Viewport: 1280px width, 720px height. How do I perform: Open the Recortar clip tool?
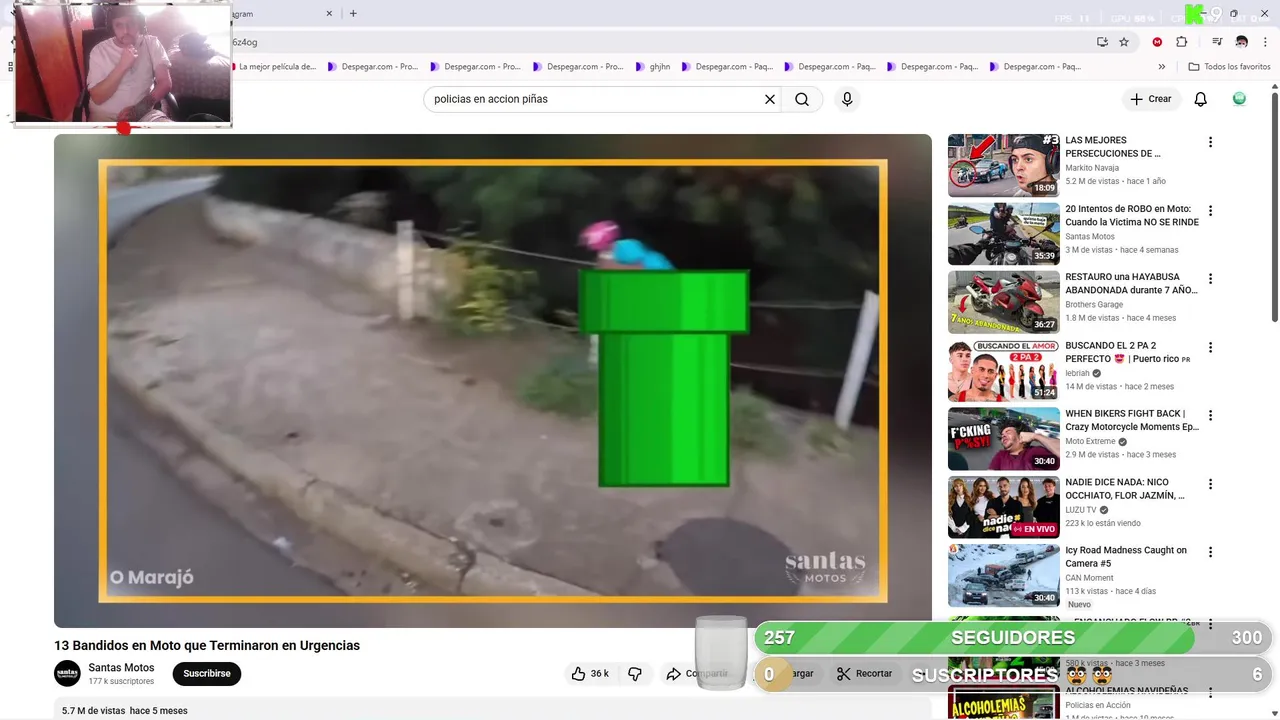(865, 674)
